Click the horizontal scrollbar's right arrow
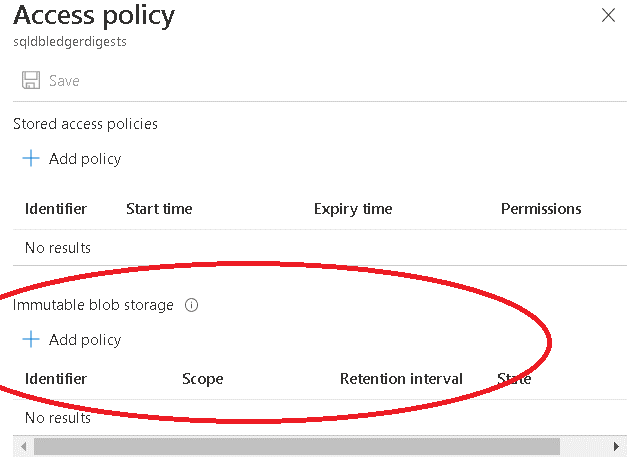 (x=616, y=445)
